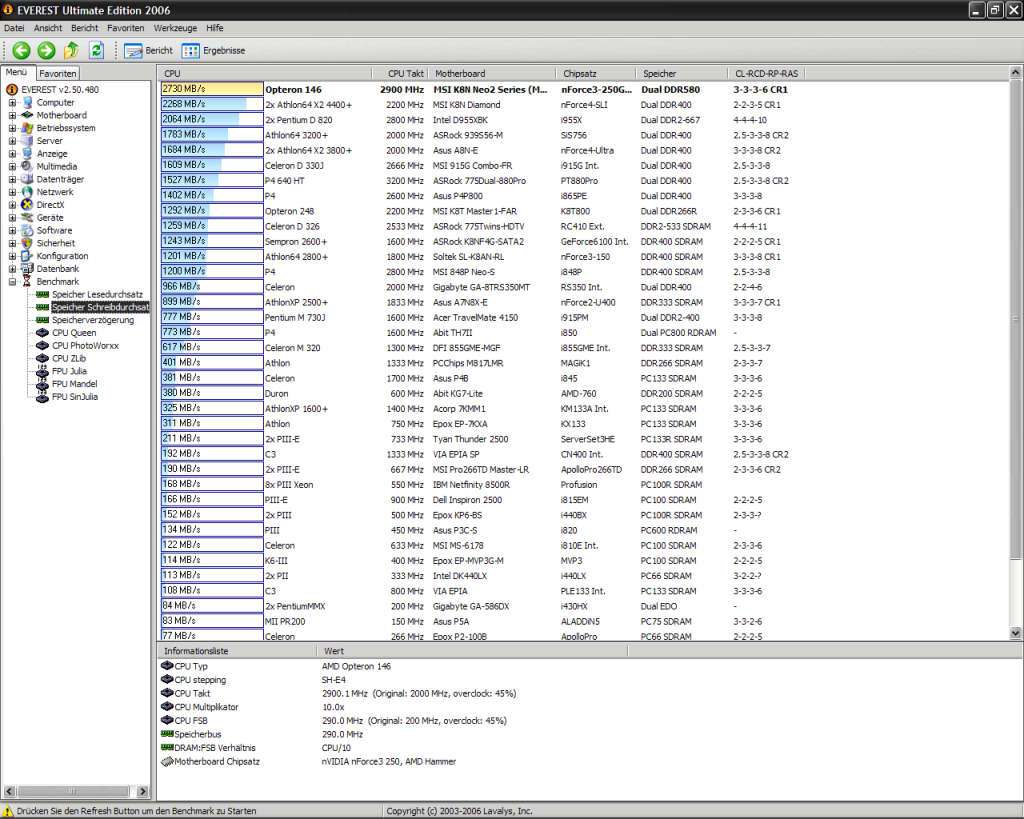The height and width of the screenshot is (819, 1024).
Task: Open the CPU Queen benchmark
Action: click(x=74, y=332)
